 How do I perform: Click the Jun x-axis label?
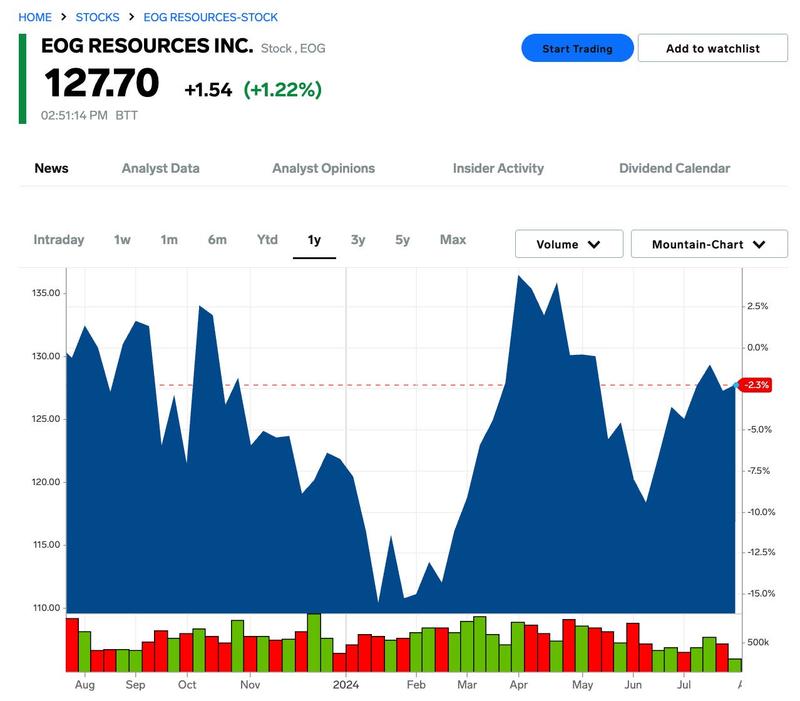[x=633, y=685]
